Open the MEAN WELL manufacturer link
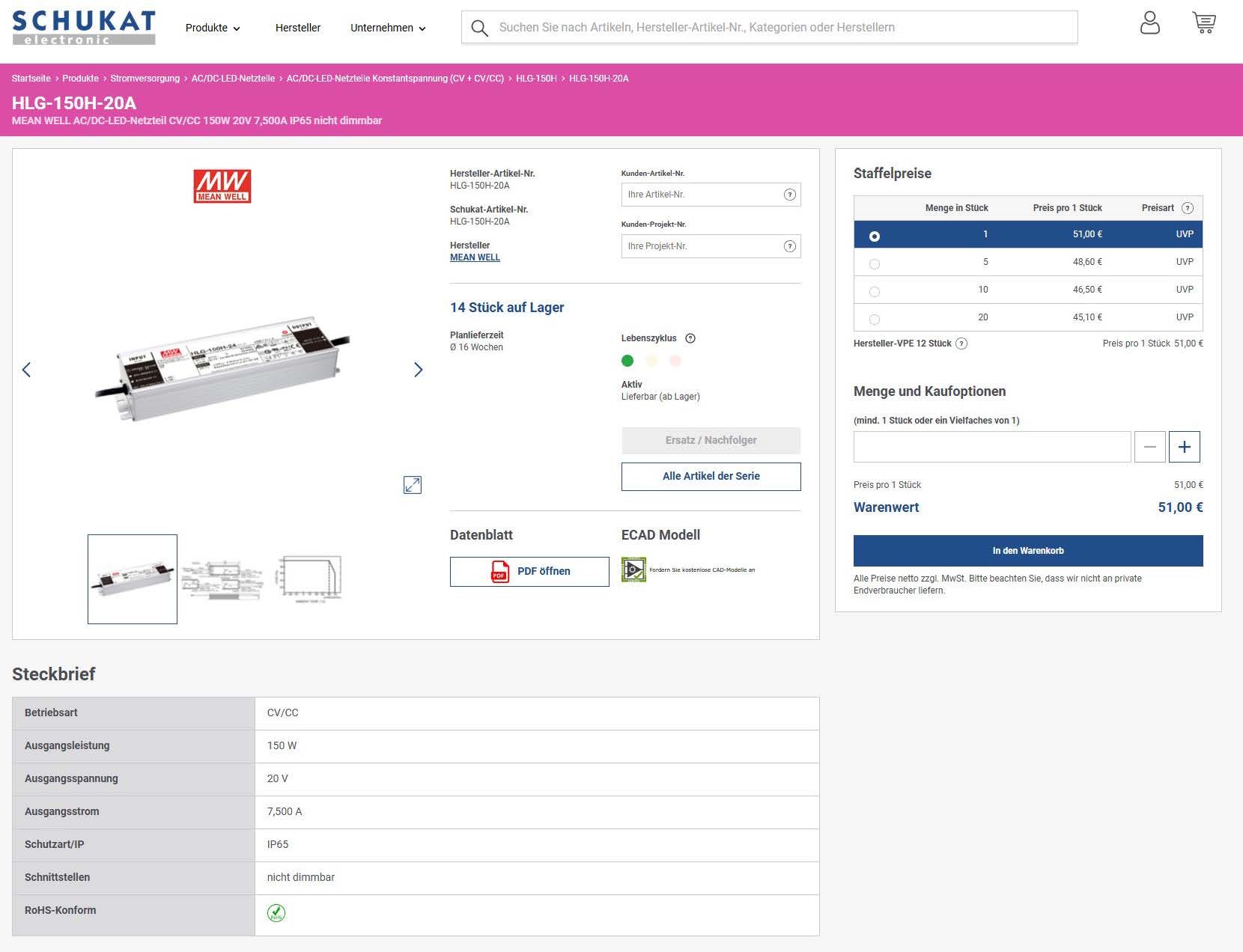 click(475, 257)
